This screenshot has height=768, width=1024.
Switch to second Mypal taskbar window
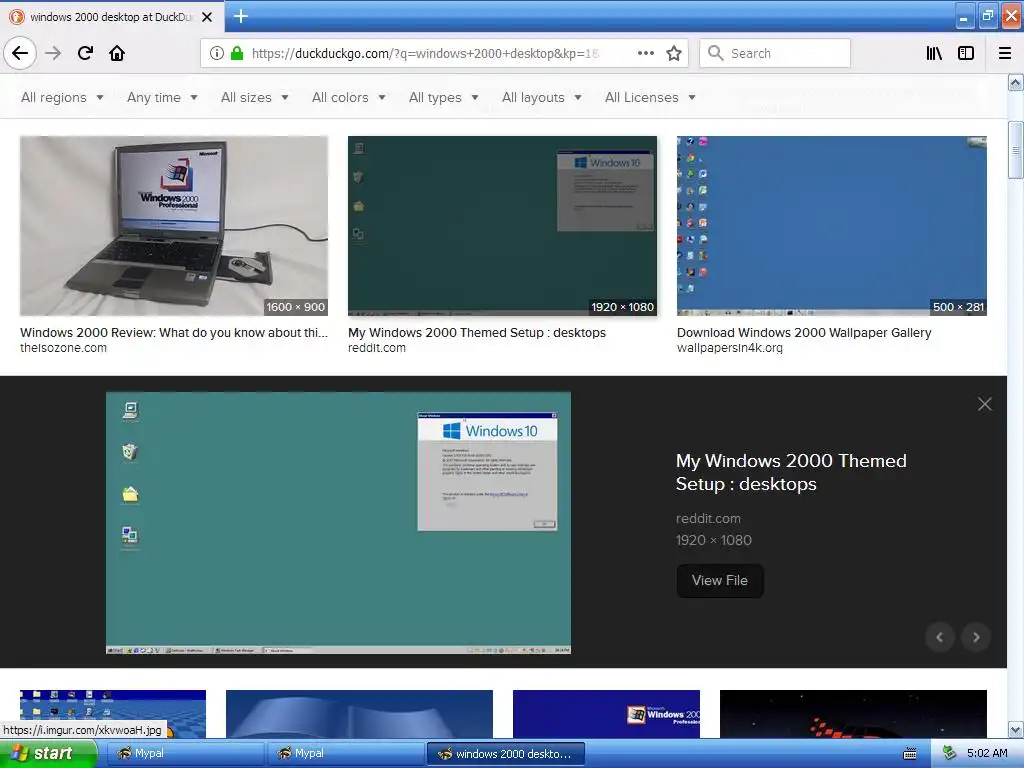point(345,754)
